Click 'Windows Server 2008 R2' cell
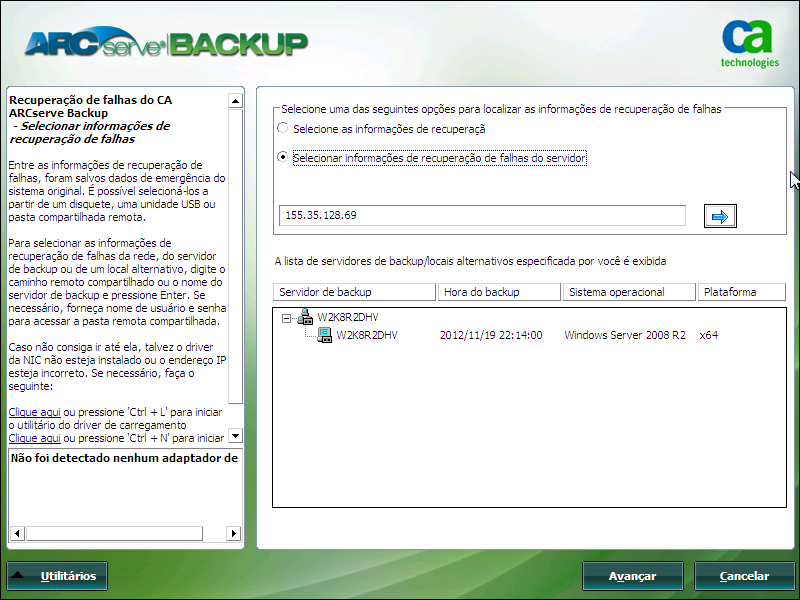 click(x=625, y=335)
